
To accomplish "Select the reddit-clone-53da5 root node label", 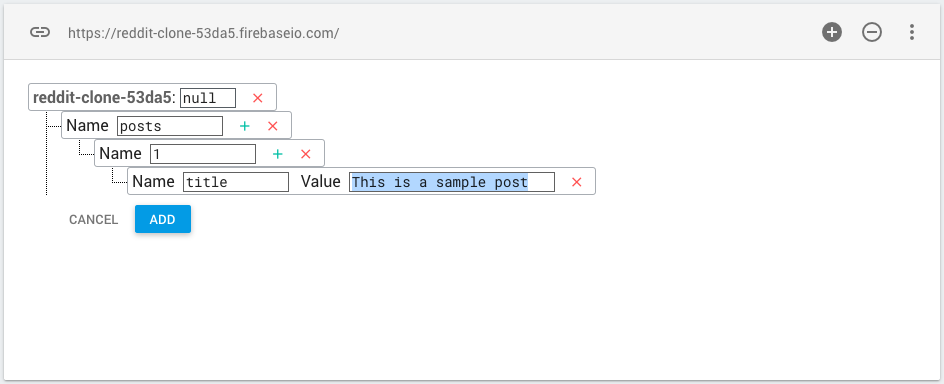I will 104,98.
